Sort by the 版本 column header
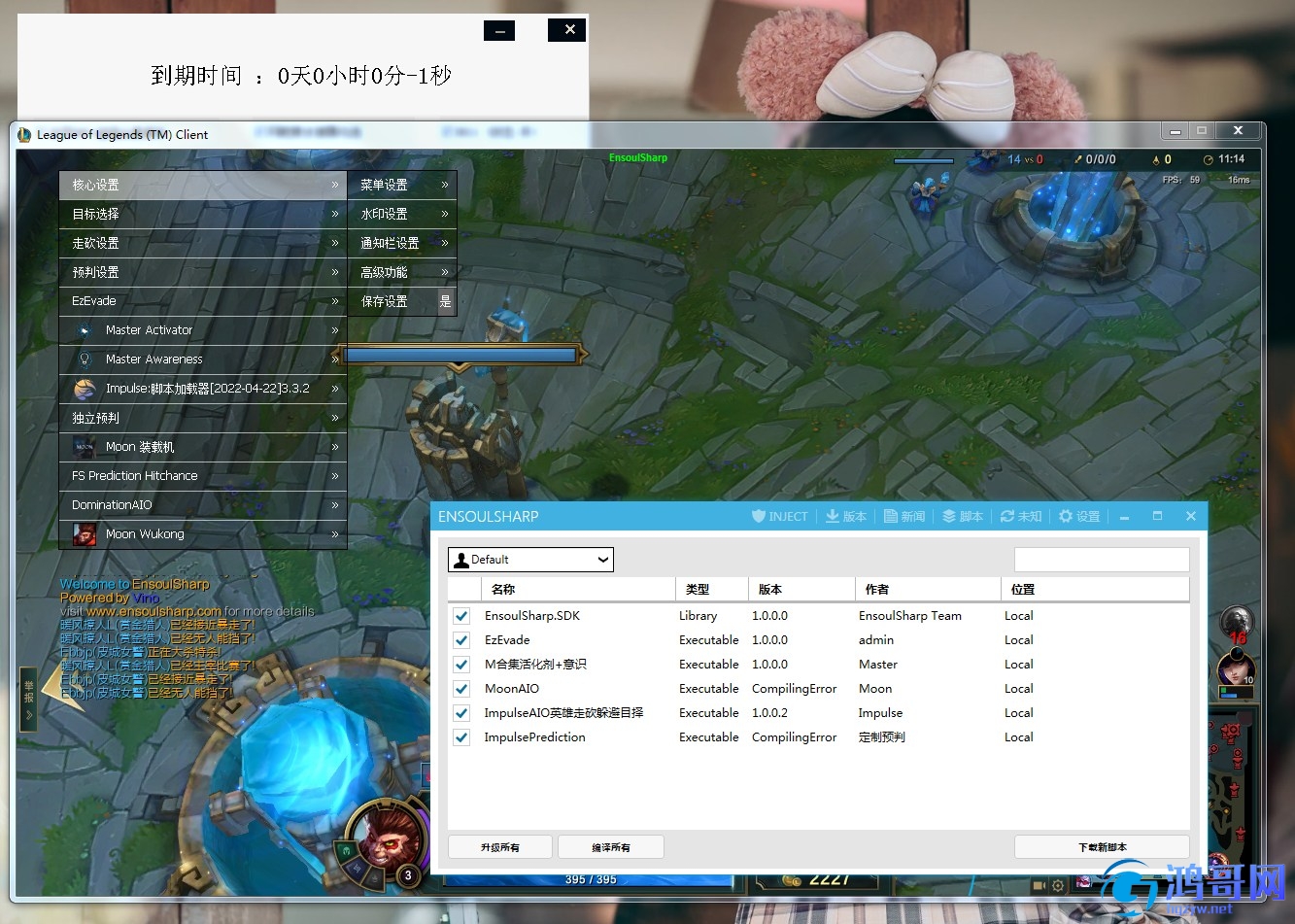1295x924 pixels. click(801, 589)
